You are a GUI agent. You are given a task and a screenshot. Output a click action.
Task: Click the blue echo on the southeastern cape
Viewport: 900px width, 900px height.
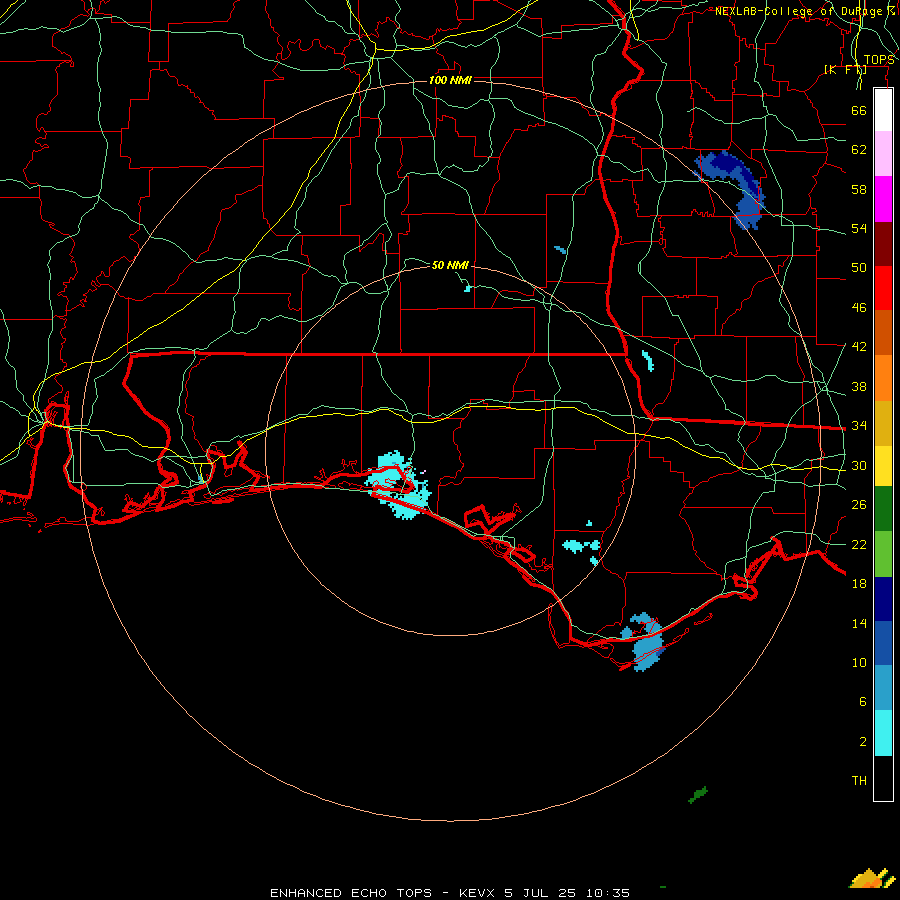click(x=645, y=642)
